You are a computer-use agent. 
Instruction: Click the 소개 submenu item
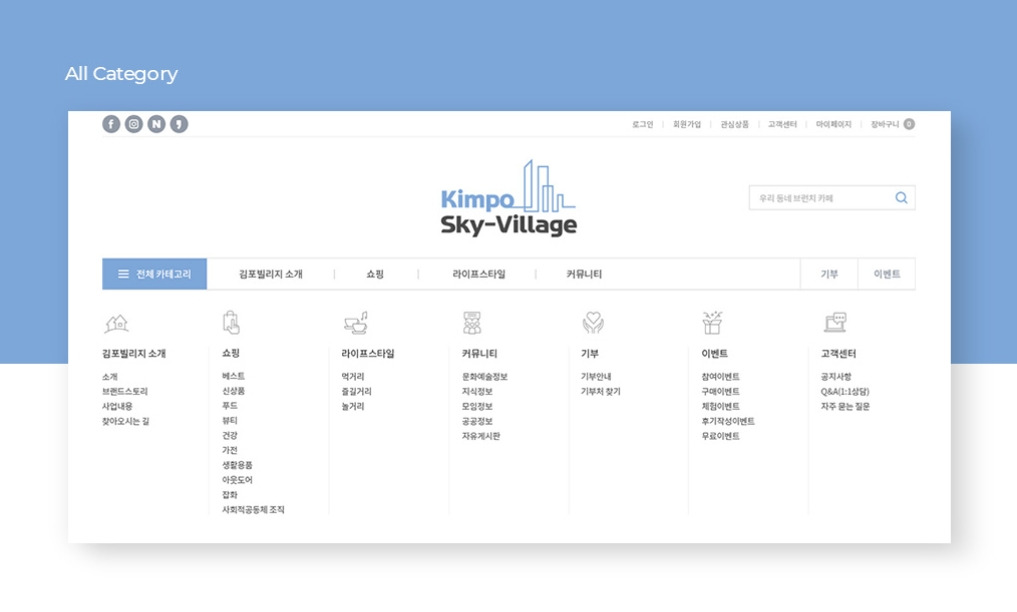pyautogui.click(x=110, y=377)
